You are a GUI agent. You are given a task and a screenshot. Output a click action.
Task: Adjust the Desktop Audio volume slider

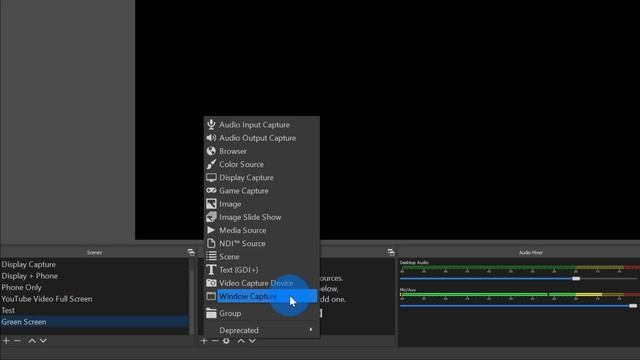[x=576, y=278]
